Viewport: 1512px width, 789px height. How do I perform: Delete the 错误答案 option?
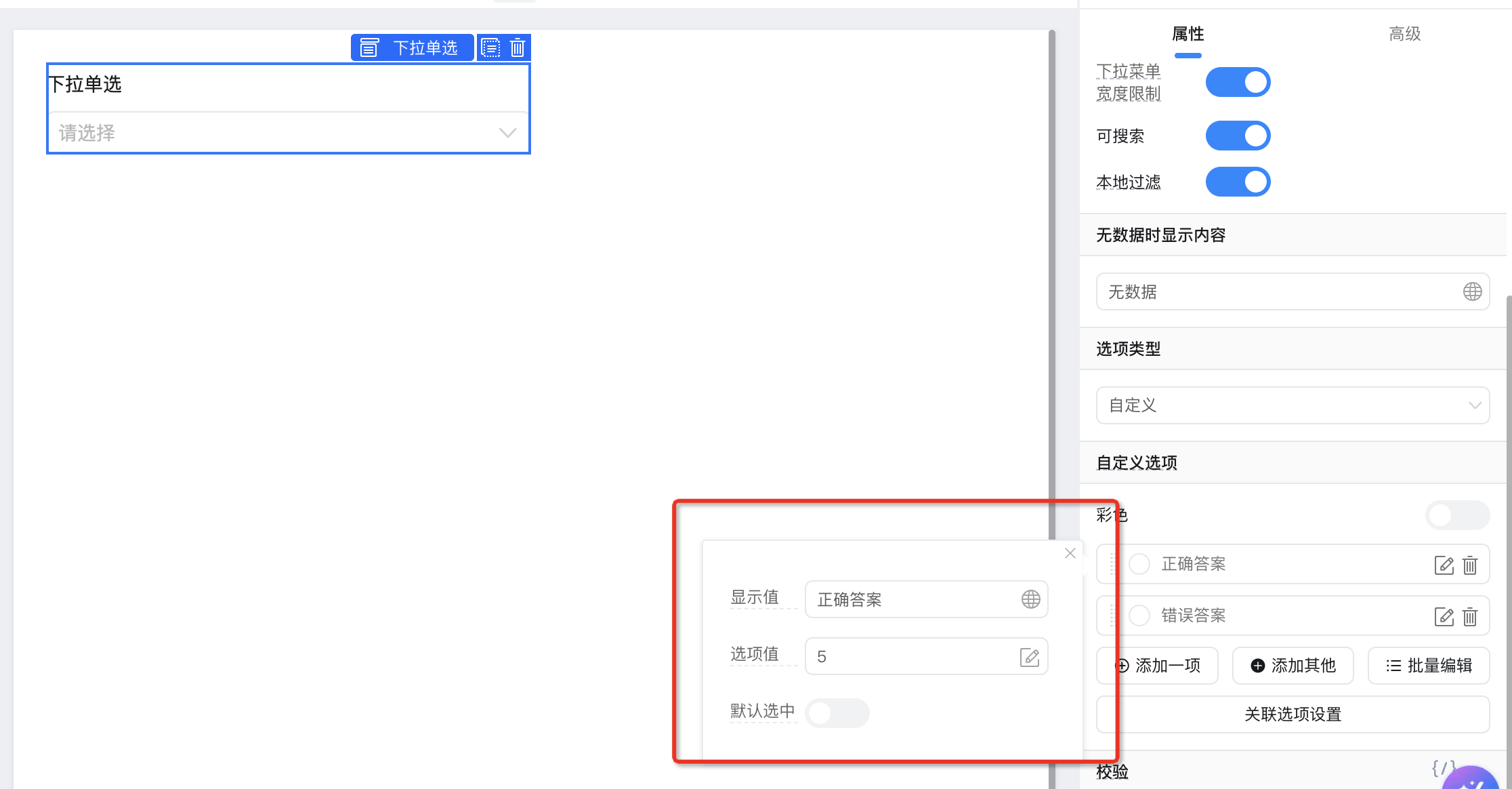point(1470,616)
